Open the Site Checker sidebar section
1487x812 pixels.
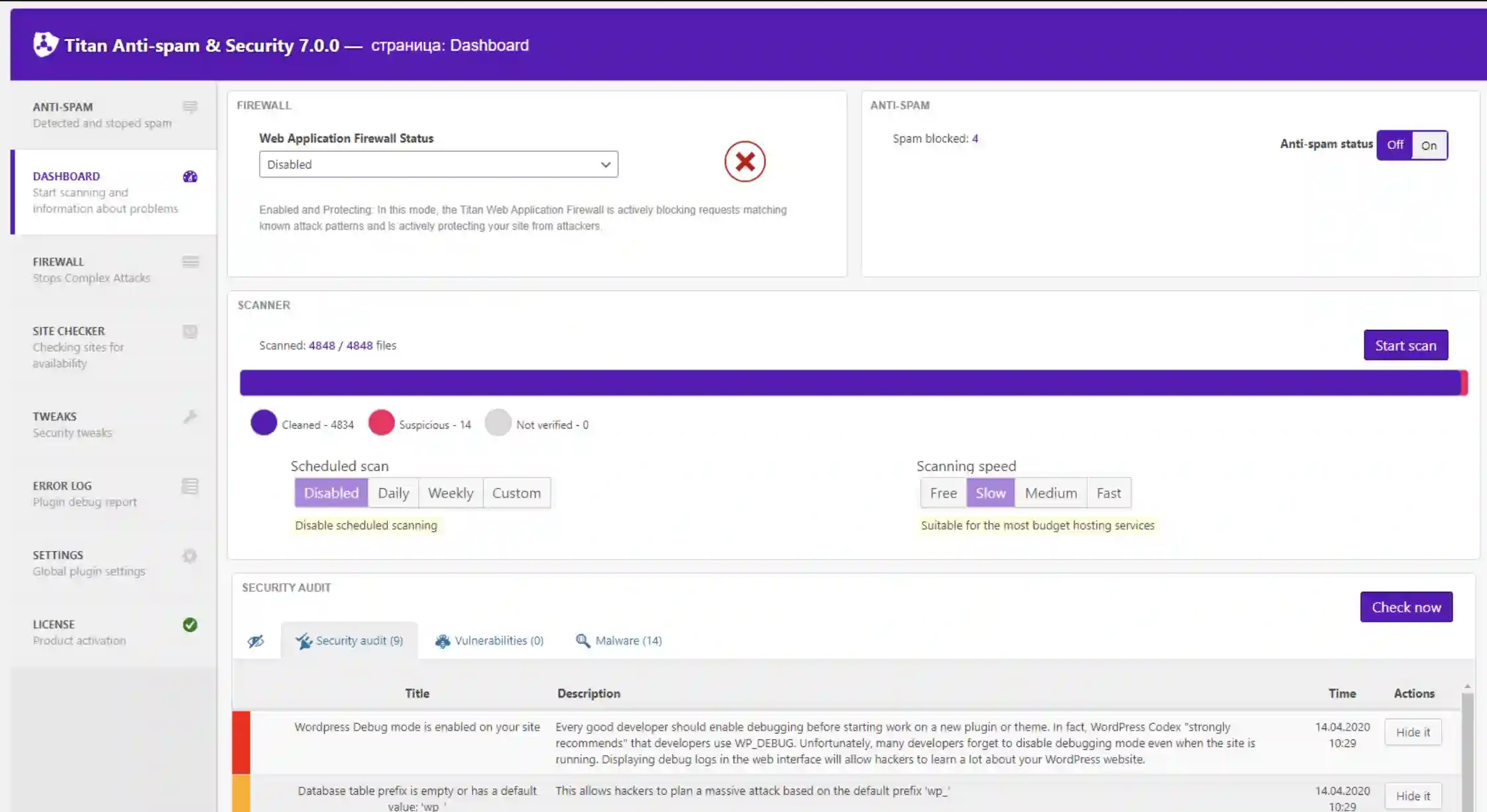point(114,346)
